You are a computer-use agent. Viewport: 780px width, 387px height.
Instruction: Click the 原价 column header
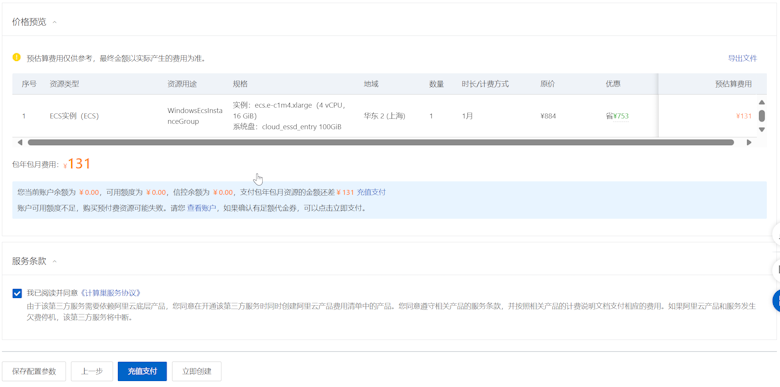coord(548,84)
